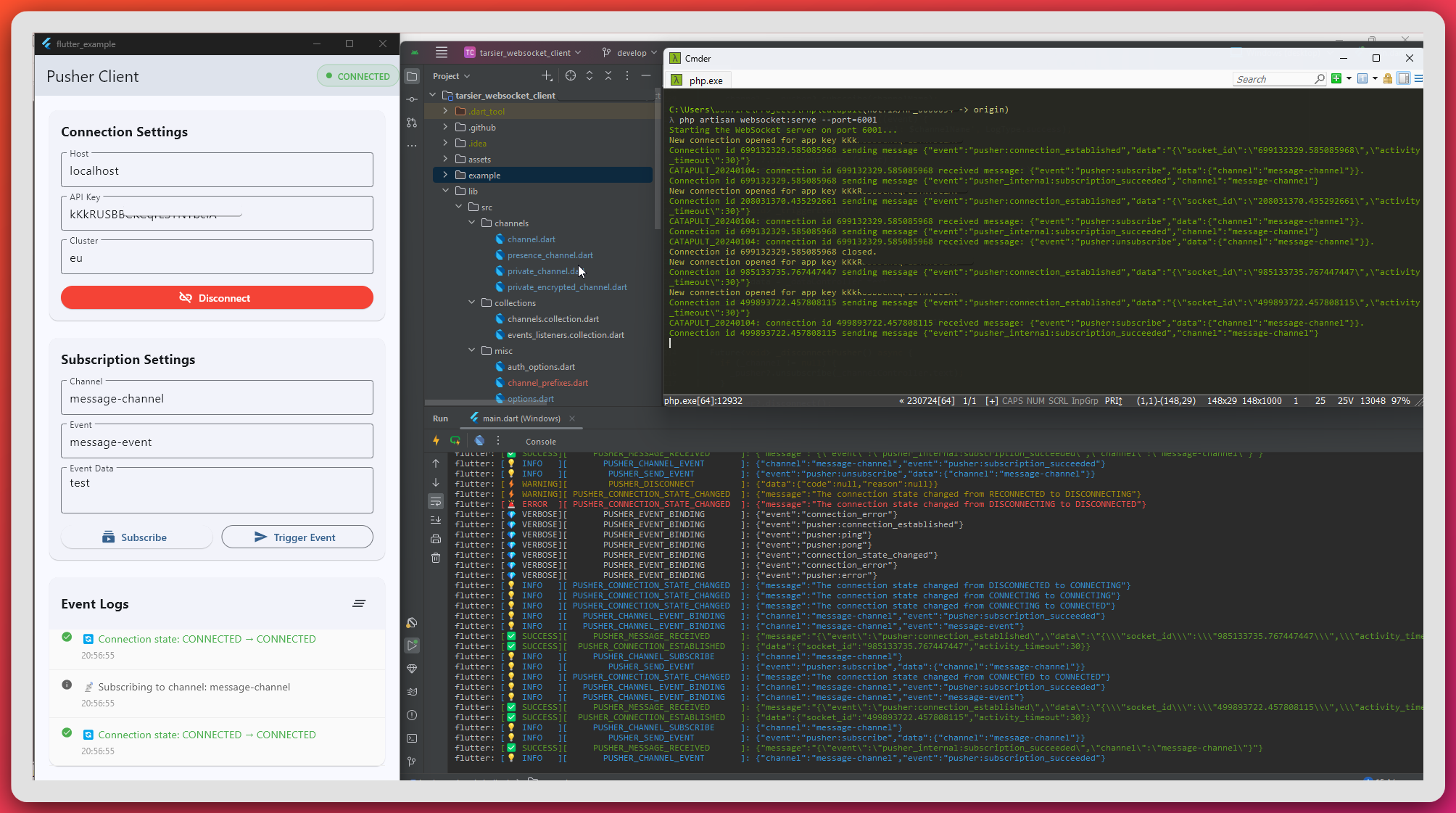The image size is (1456, 813).
Task: Click the print console output icon
Action: click(436, 539)
